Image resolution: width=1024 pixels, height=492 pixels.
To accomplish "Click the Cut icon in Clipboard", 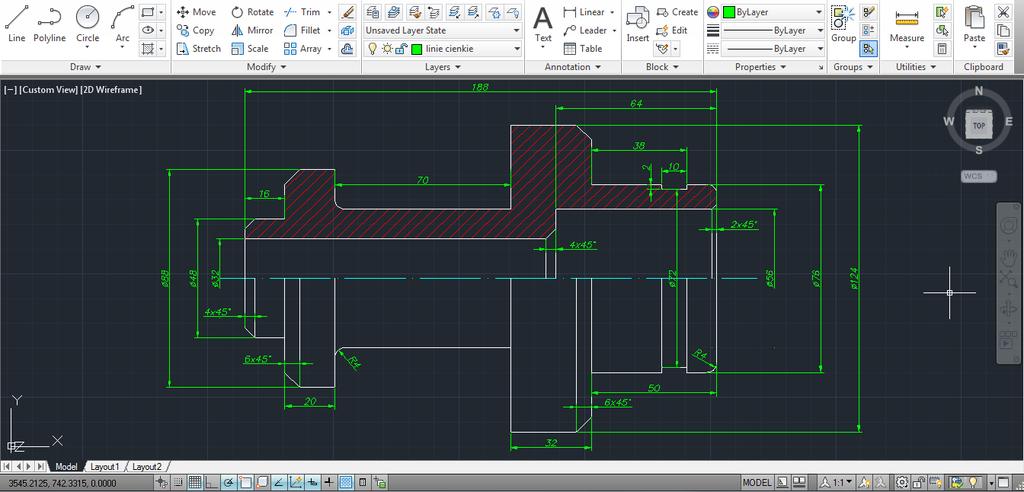I will [x=1002, y=12].
